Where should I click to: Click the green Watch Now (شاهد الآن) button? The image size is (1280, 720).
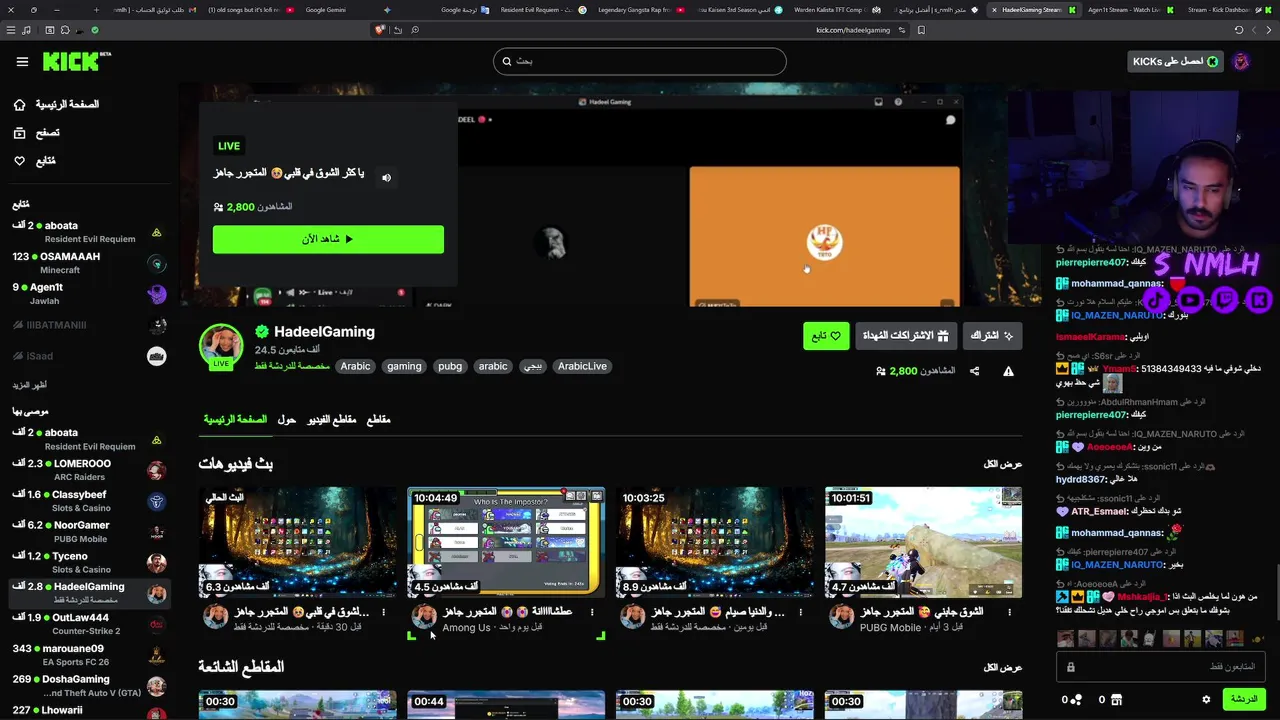click(328, 239)
